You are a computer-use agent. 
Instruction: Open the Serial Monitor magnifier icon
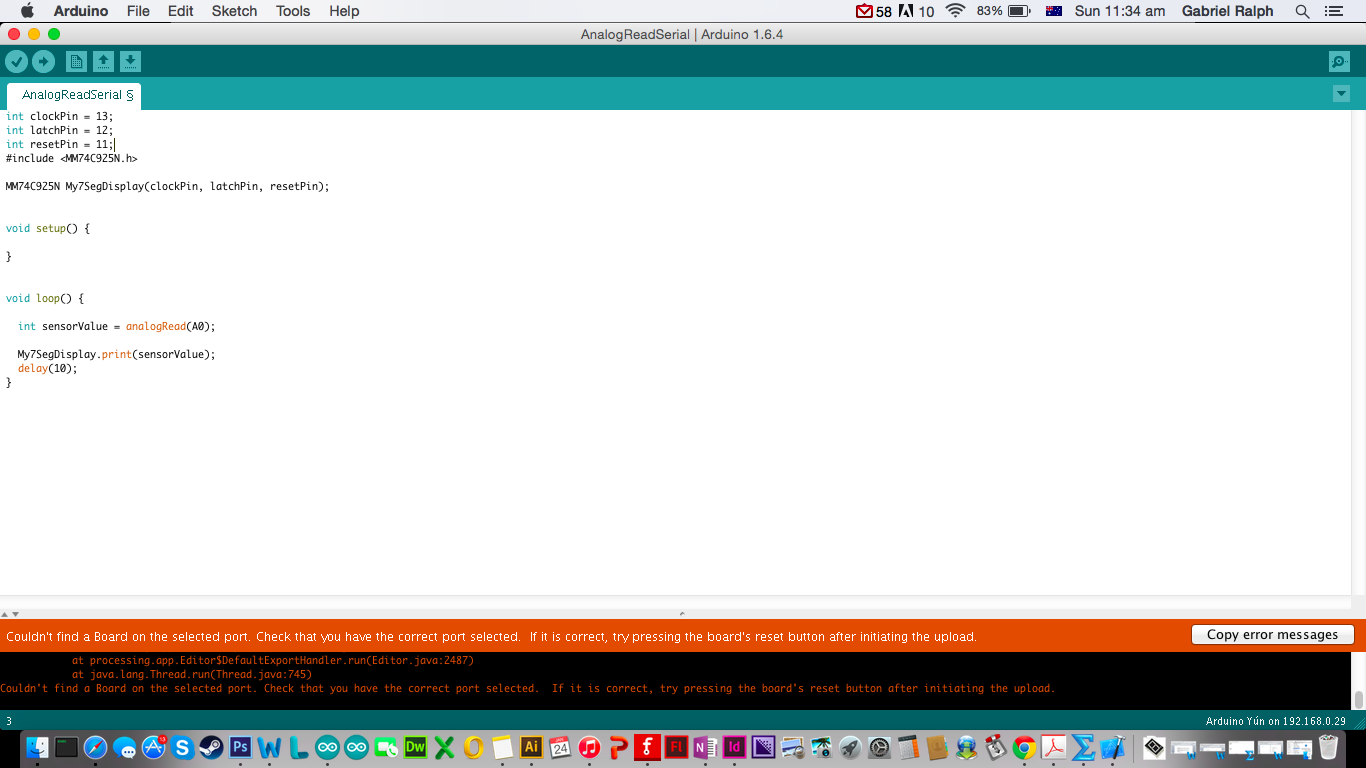click(x=1339, y=62)
